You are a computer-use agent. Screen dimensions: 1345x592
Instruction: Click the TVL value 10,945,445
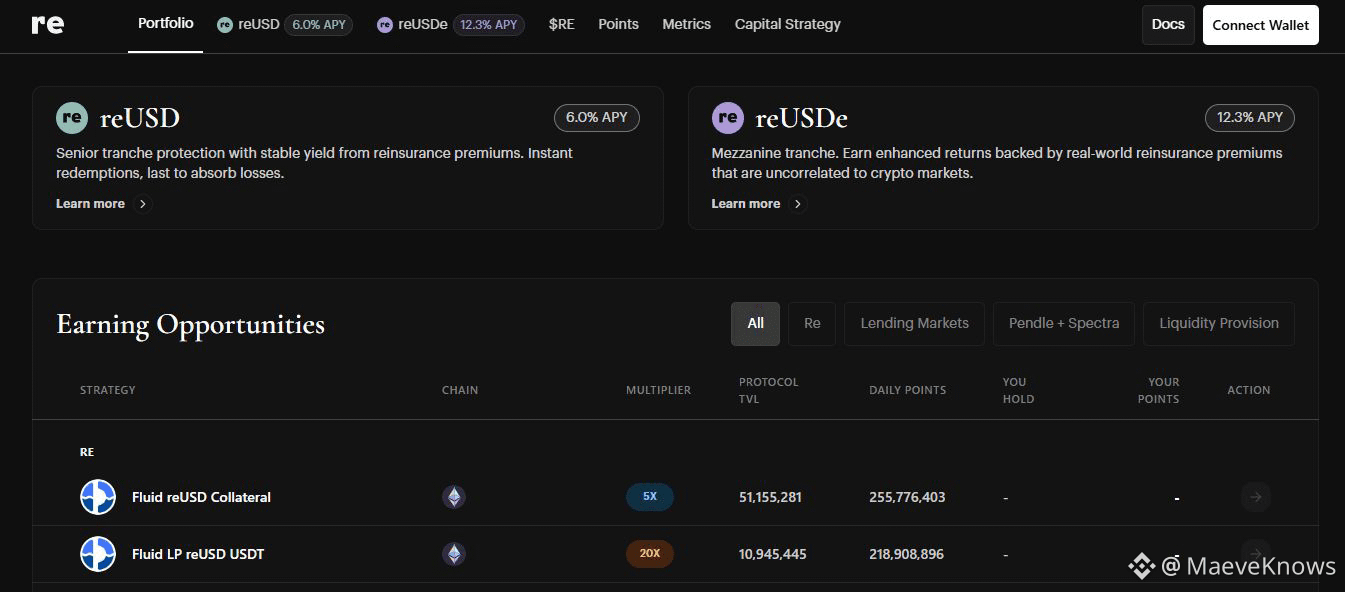773,554
